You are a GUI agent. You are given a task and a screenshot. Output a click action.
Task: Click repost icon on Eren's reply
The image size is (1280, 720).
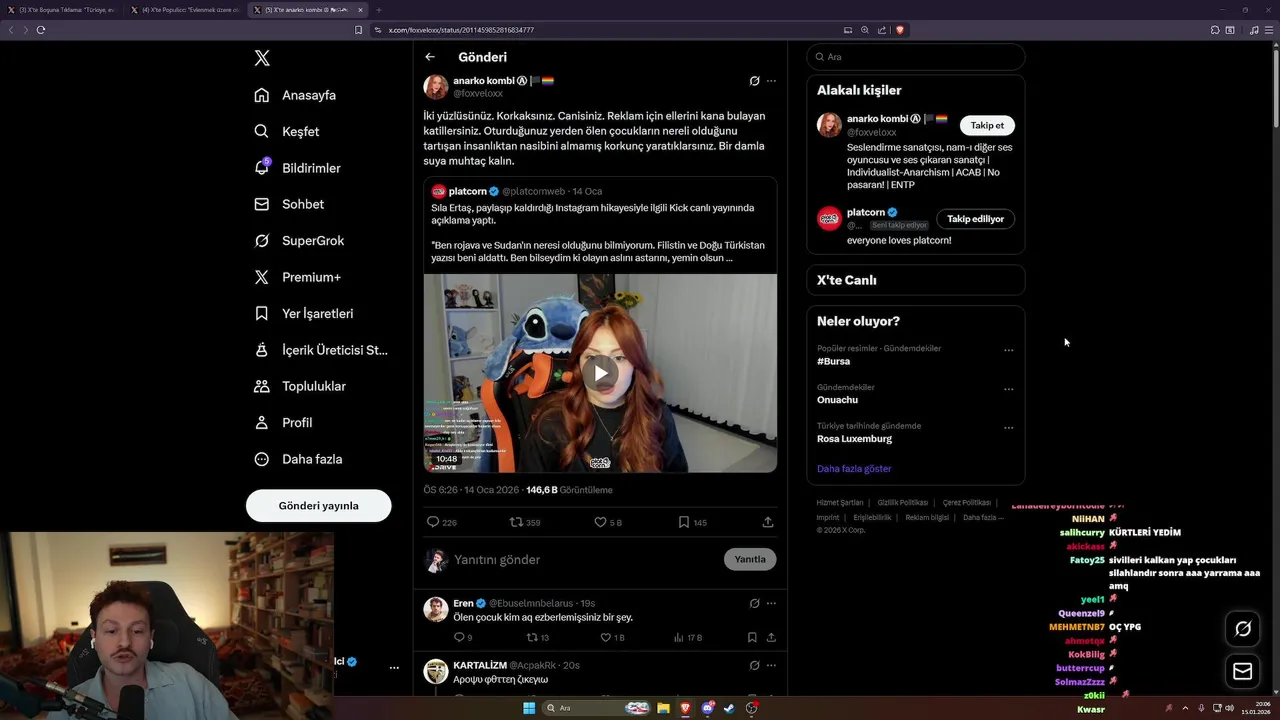tap(532, 637)
